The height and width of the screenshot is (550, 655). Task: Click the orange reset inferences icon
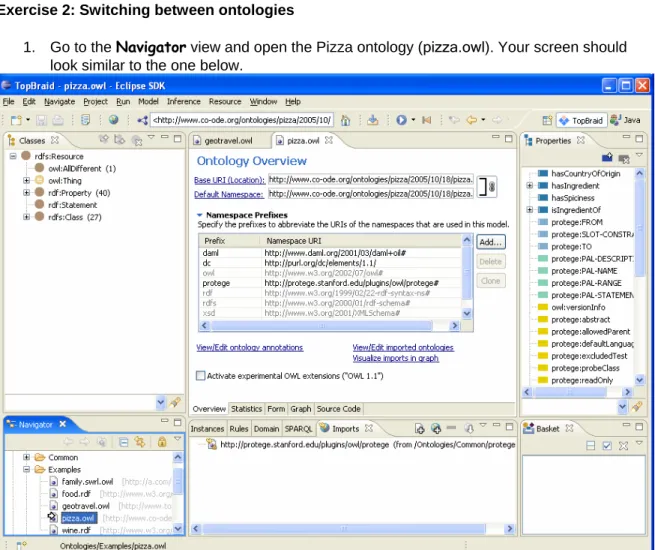tap(427, 120)
